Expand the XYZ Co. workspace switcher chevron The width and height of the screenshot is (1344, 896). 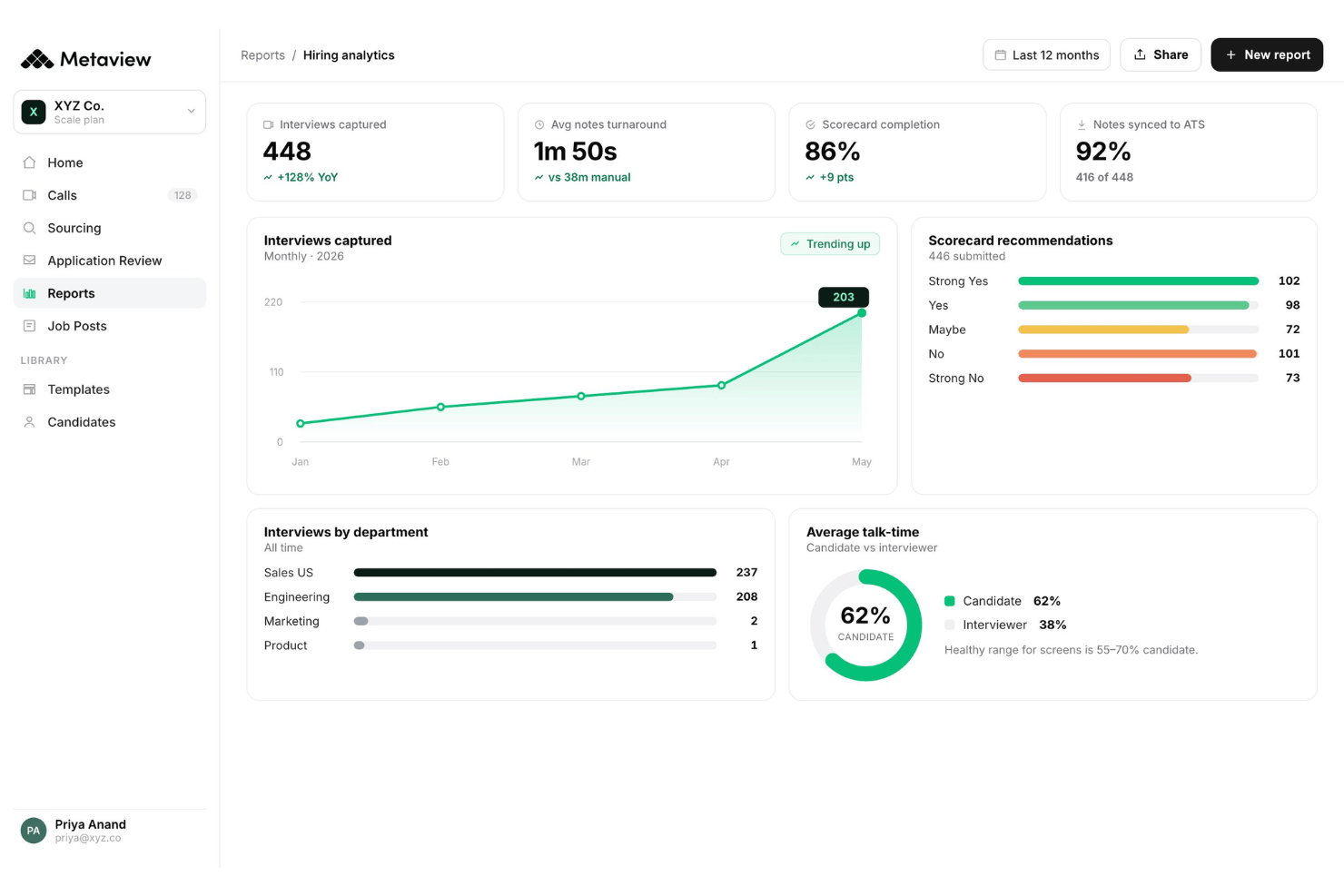click(x=191, y=112)
